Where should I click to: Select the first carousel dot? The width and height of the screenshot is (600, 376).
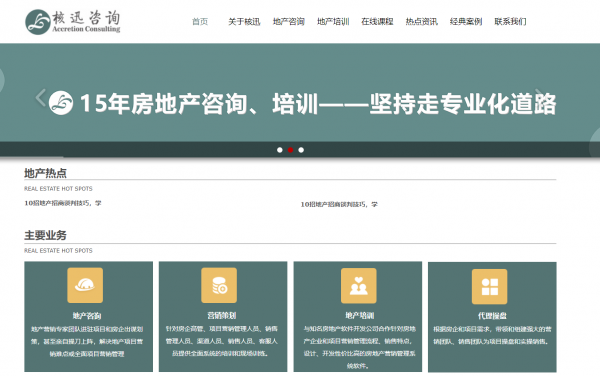click(280, 150)
